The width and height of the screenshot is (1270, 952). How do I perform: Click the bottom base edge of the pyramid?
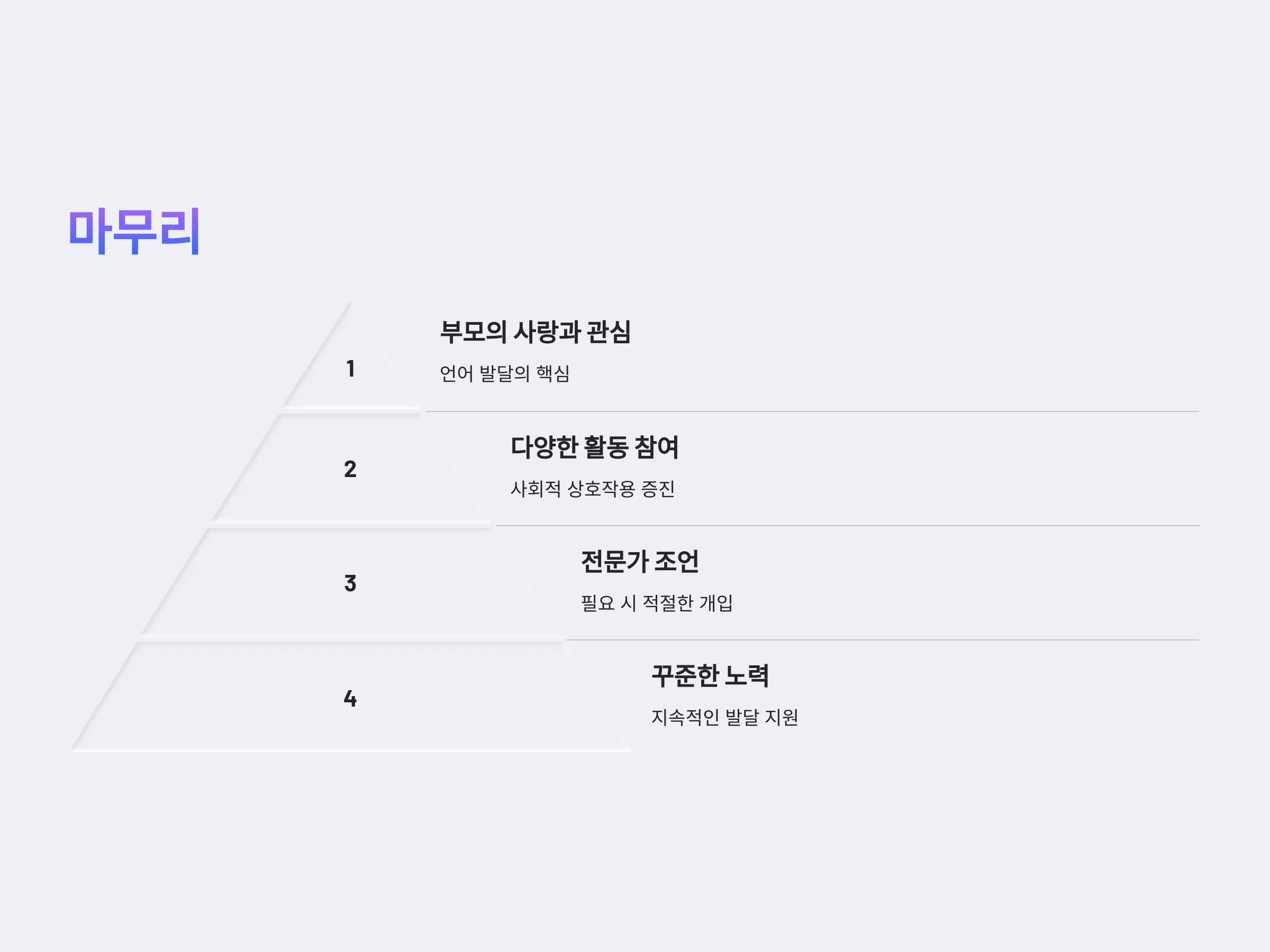350,750
